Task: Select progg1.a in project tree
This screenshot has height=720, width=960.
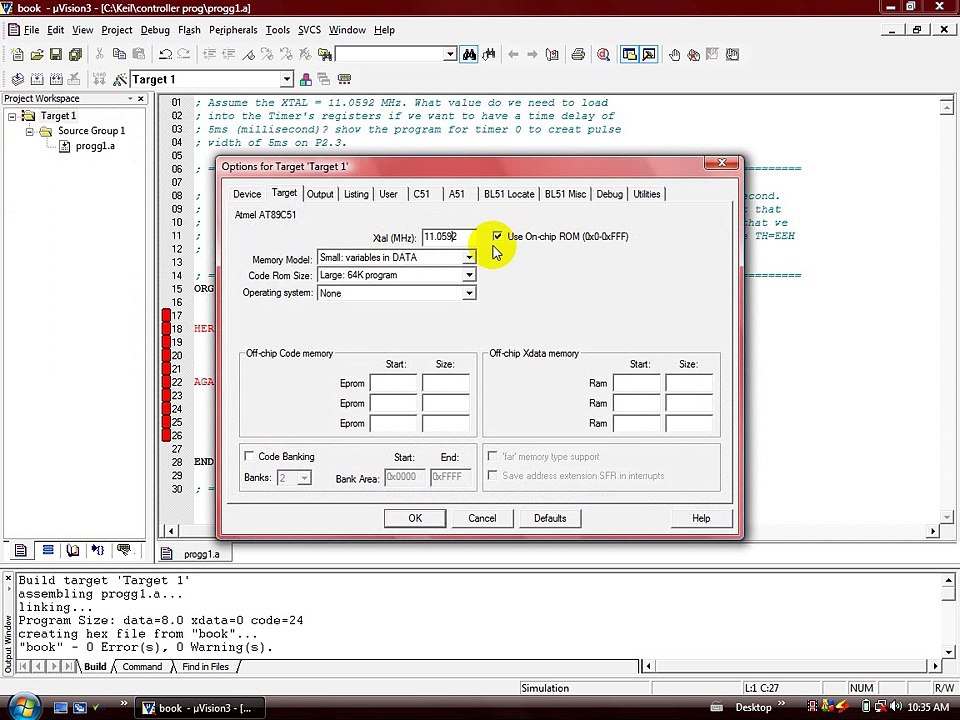Action: (95, 146)
